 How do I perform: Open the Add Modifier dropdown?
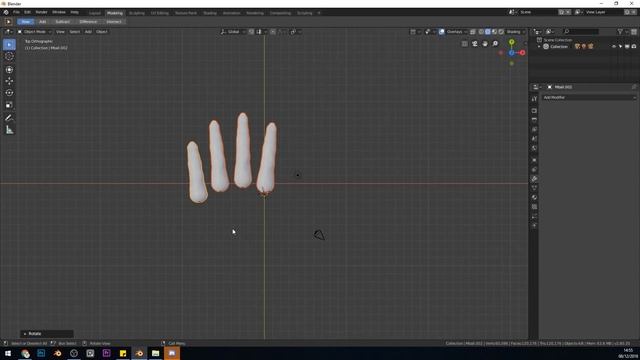[589, 98]
